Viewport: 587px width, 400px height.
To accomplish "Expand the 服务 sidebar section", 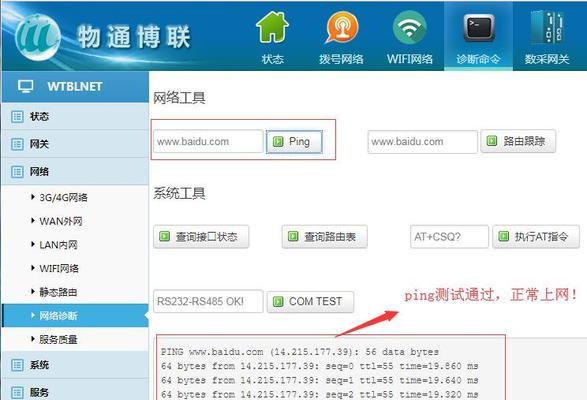I will (75, 392).
